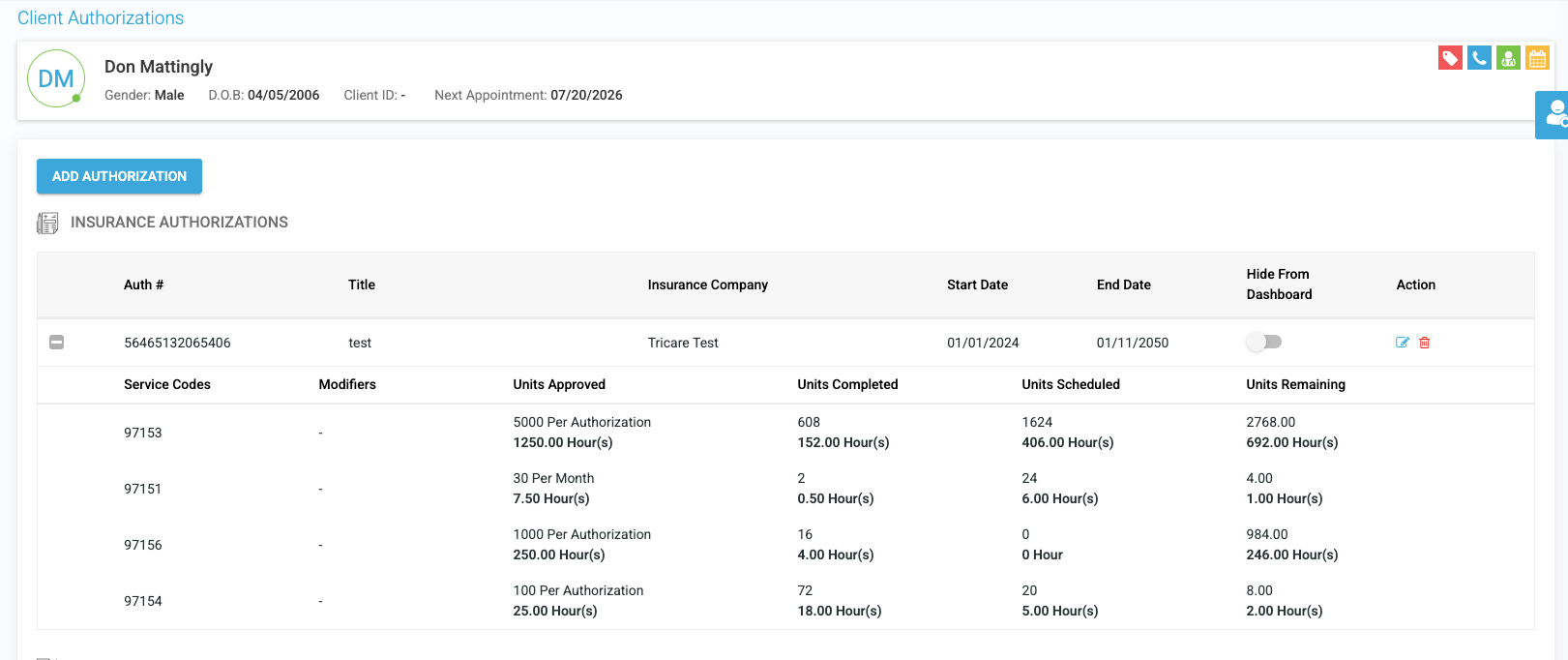
Task: Click the auth number 56465132065406
Action: click(x=177, y=343)
